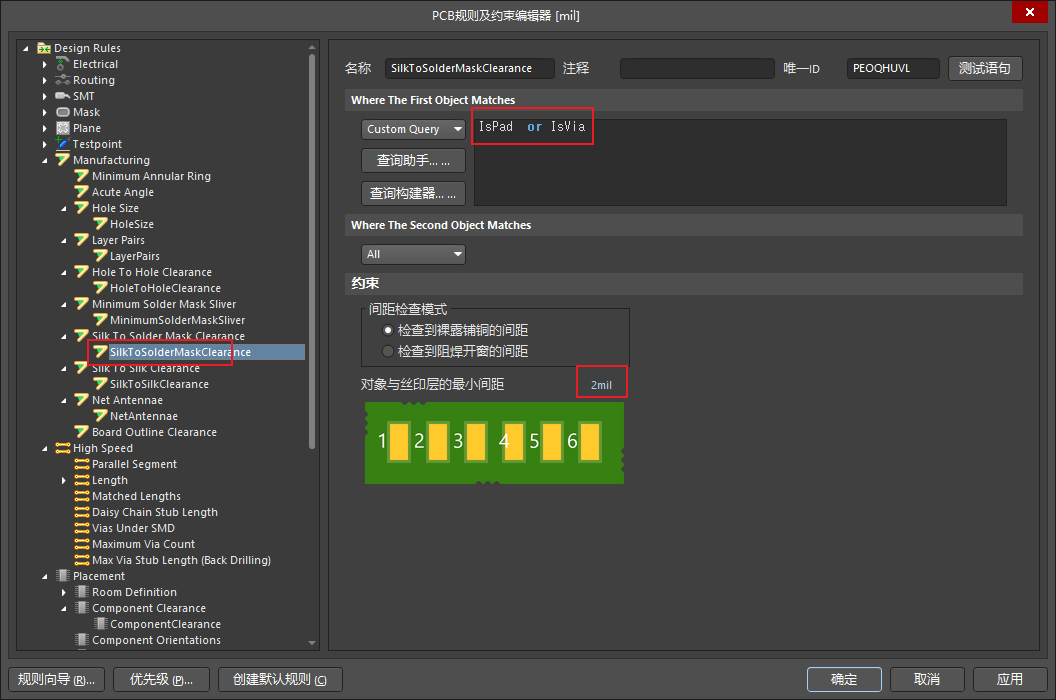This screenshot has height=700, width=1056.
Task: Click the 优先级 priorities button
Action: (x=162, y=679)
